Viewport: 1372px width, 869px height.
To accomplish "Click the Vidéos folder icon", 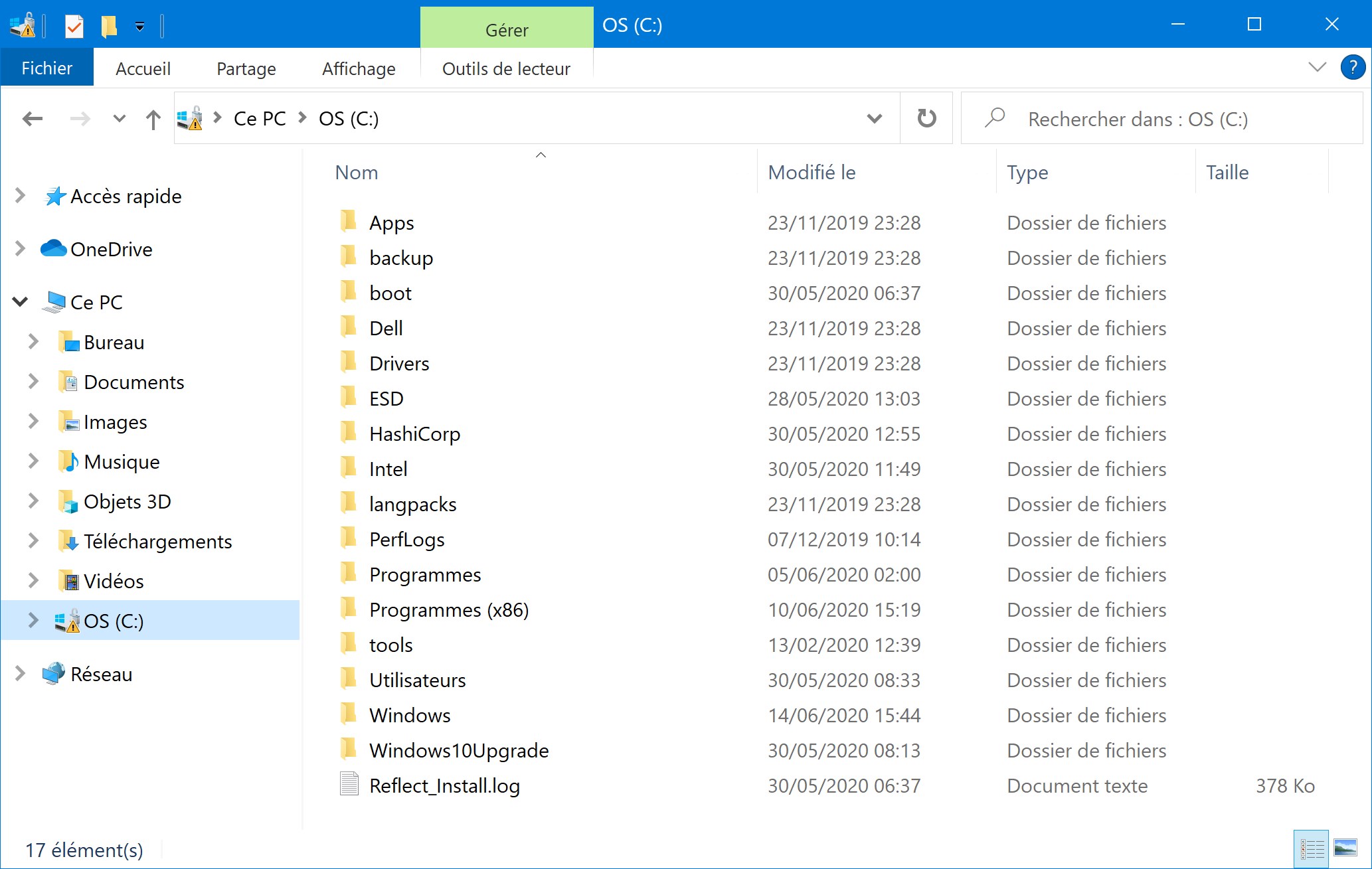I will pyautogui.click(x=68, y=582).
